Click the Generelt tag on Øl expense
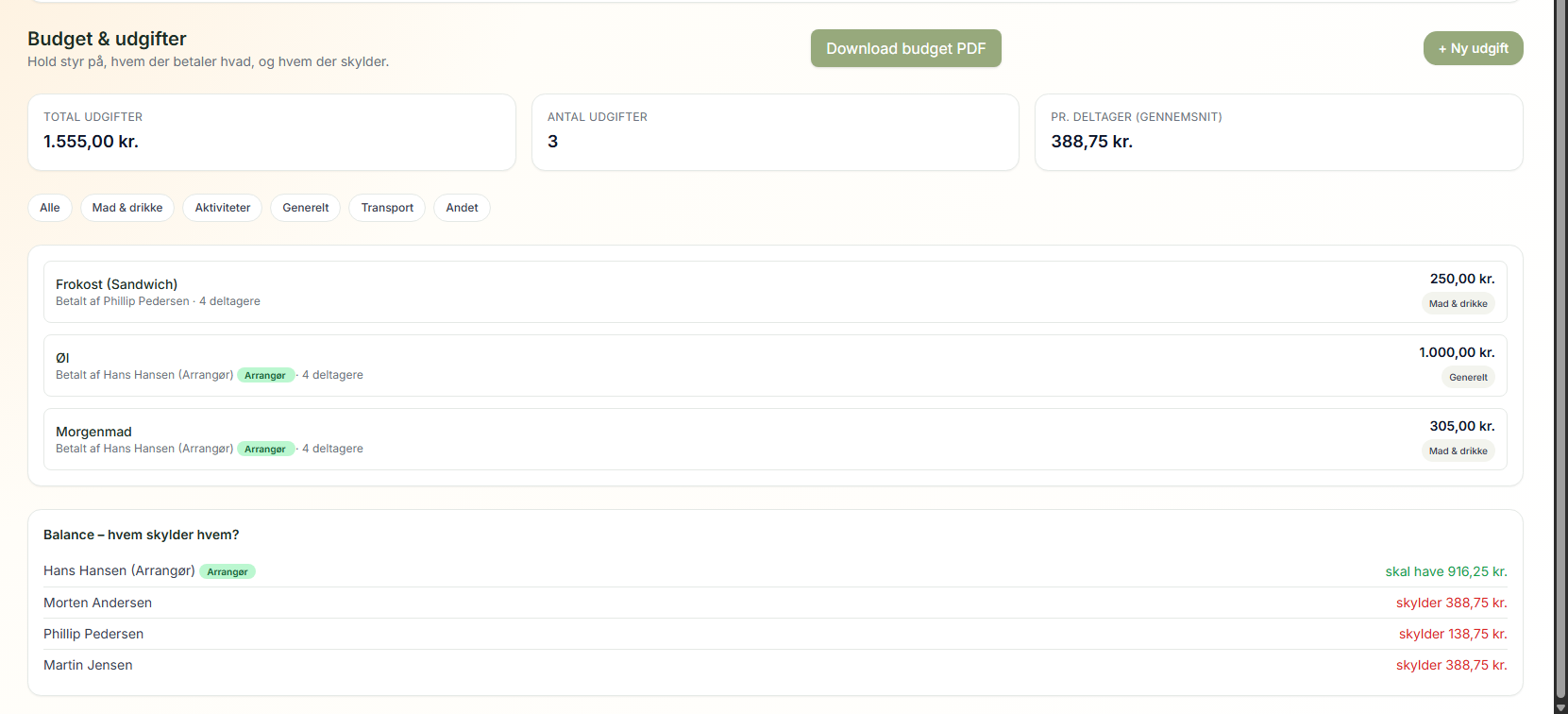 (1468, 378)
